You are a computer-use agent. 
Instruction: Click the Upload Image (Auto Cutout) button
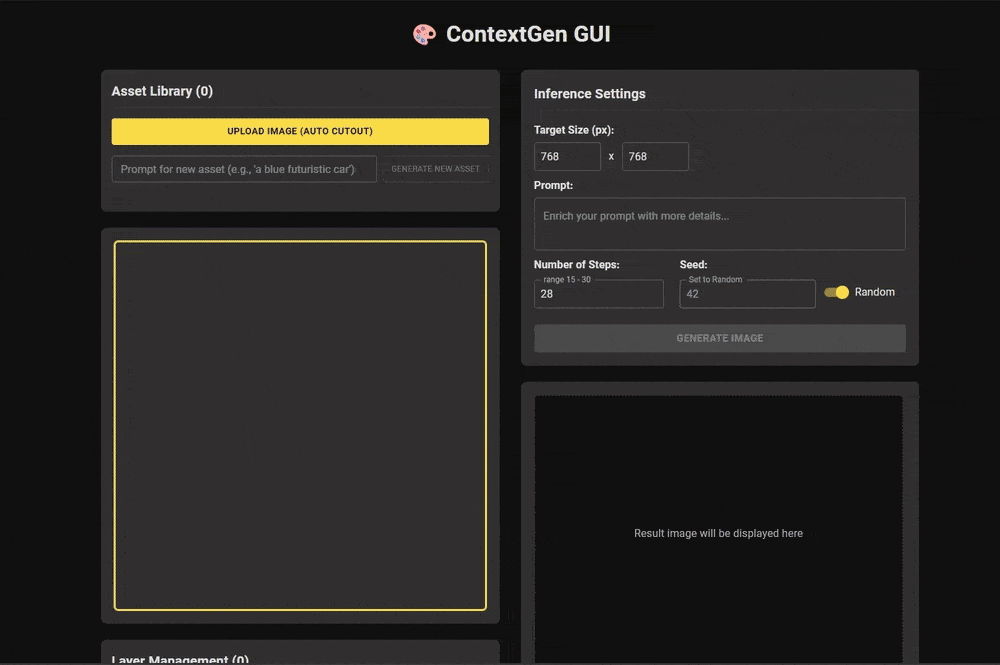(300, 131)
